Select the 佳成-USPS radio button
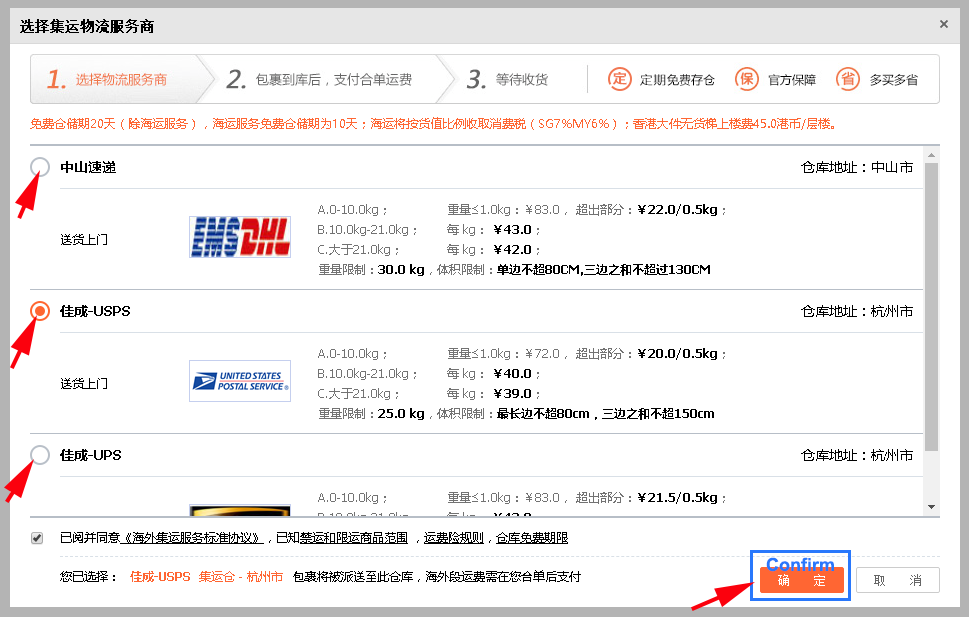Image resolution: width=969 pixels, height=617 pixels. click(40, 311)
